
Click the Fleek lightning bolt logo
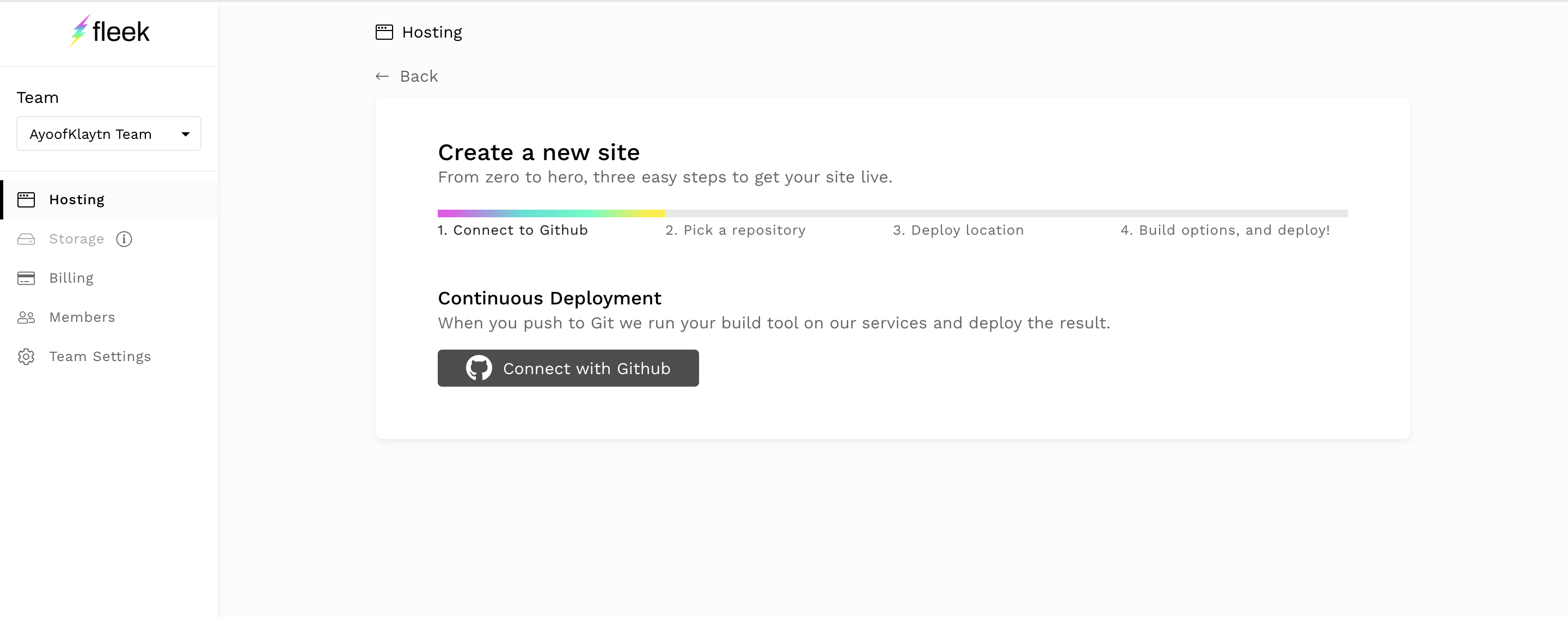79,30
